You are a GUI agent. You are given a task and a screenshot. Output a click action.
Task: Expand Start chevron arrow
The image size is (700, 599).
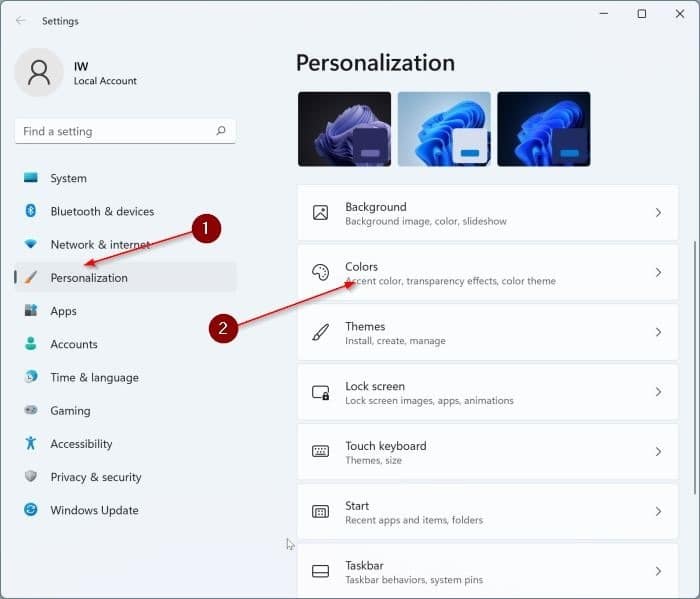click(658, 512)
